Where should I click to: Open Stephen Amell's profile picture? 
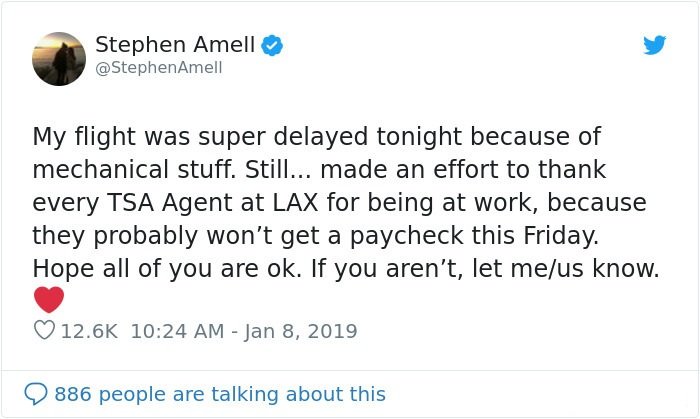[x=59, y=59]
